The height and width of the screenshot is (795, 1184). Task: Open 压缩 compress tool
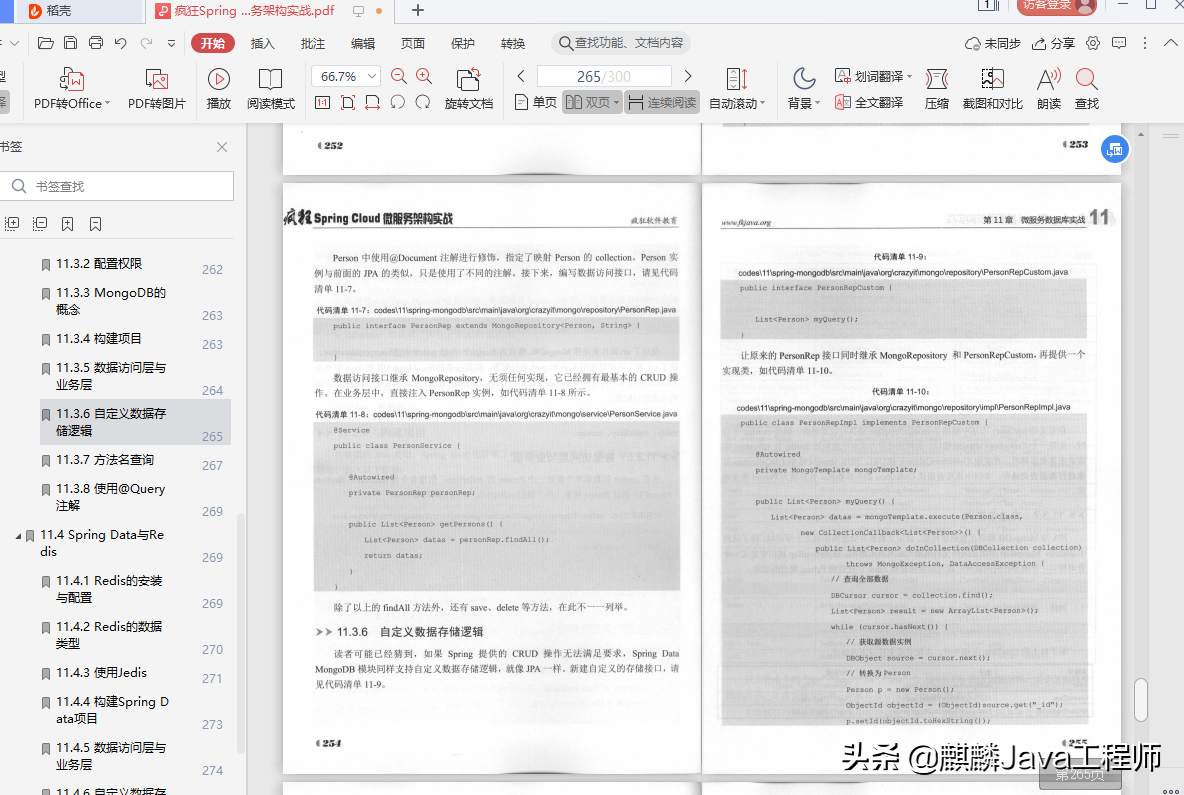(936, 88)
